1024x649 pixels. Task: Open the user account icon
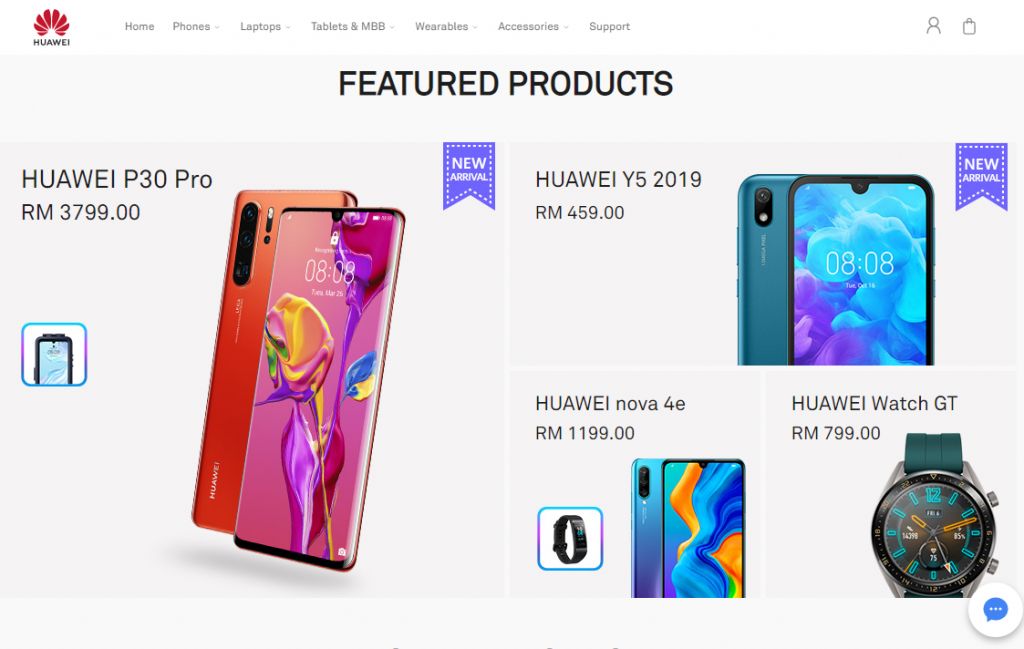[933, 26]
